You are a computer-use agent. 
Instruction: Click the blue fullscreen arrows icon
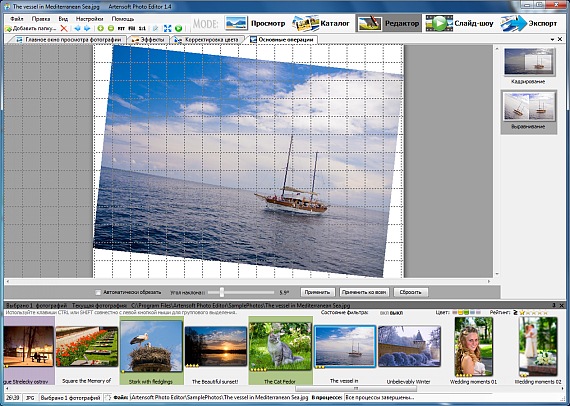point(167,28)
